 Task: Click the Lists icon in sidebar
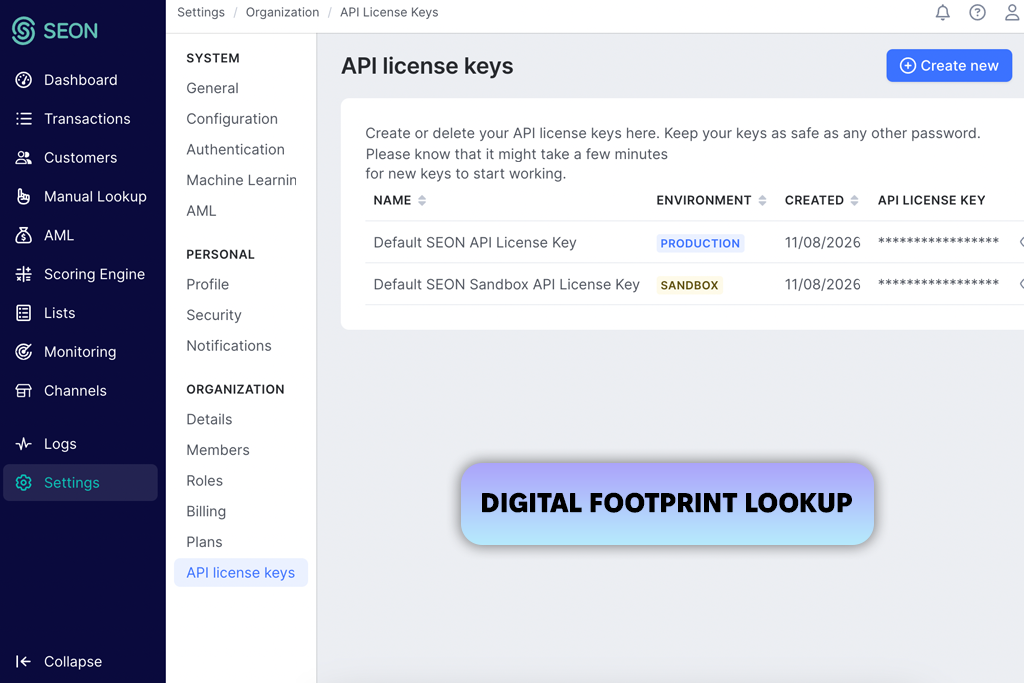point(24,313)
